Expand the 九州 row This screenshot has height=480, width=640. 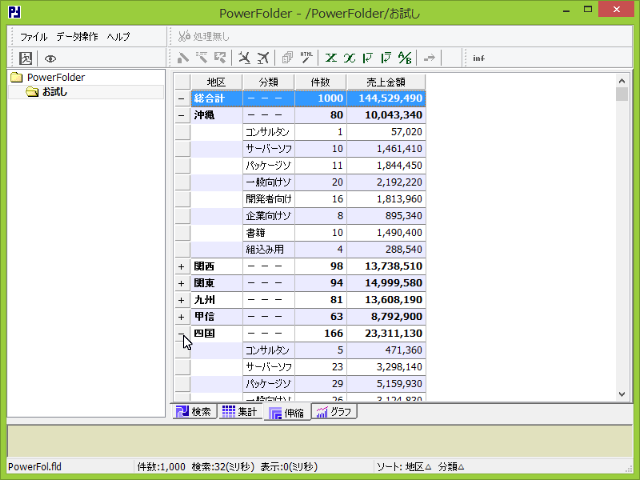(182, 300)
